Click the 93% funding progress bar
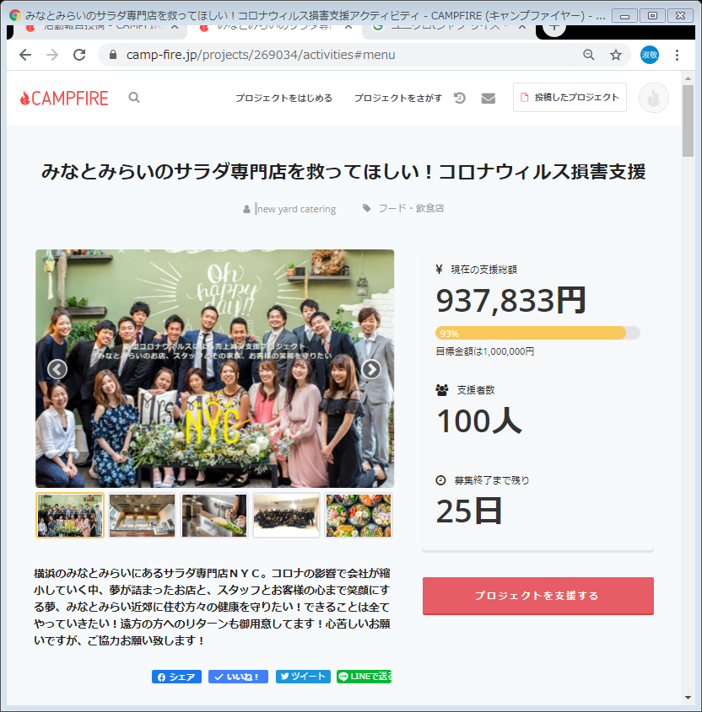 click(537, 333)
